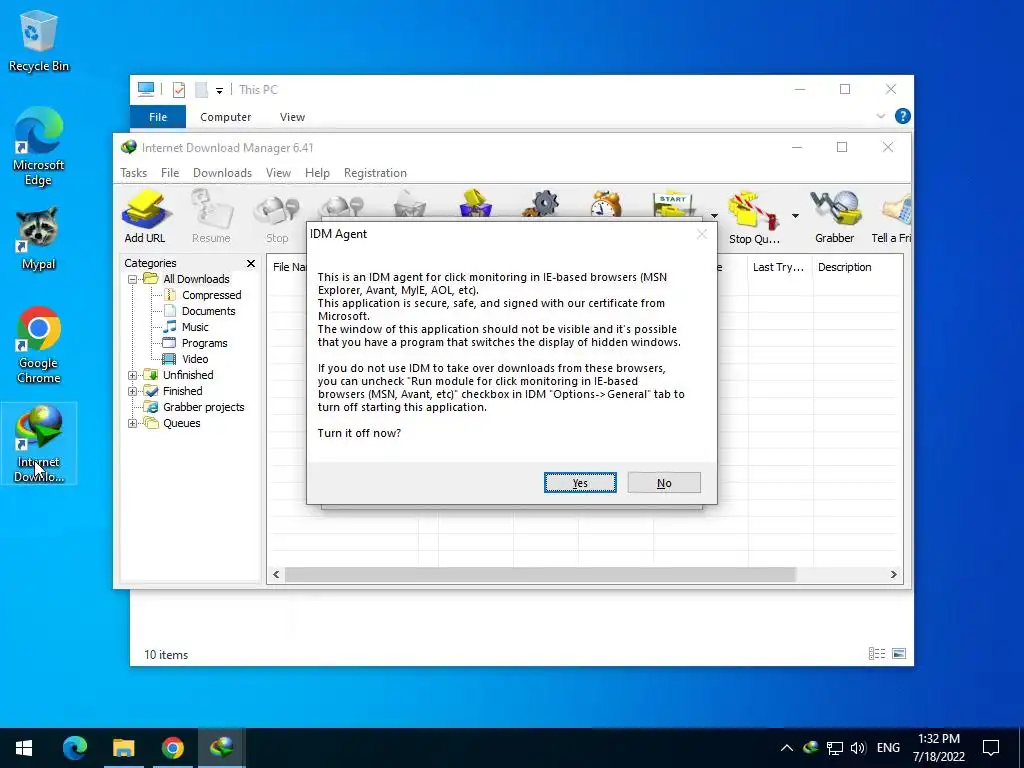Show hidden system tray icons chevron
Viewport: 1024px width, 768px height.
786,748
